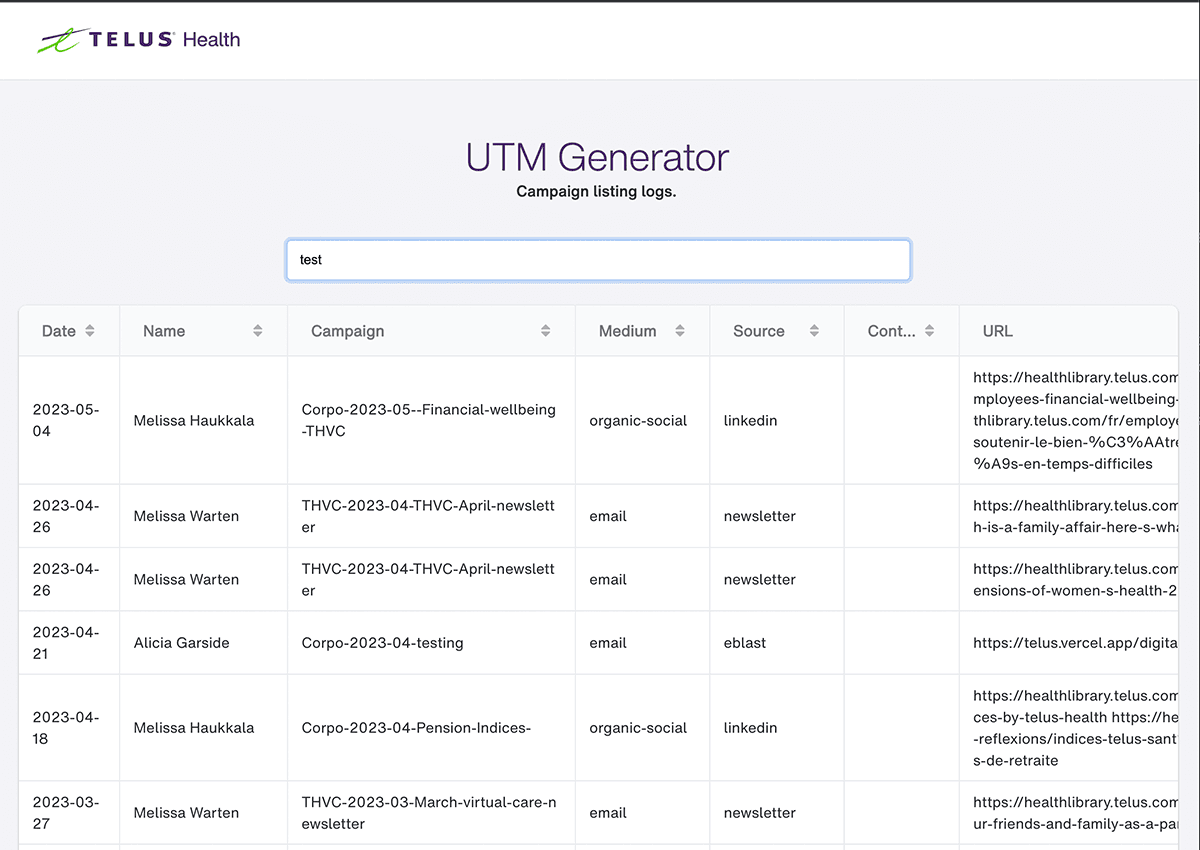Sort the Source column with its arrows
Image resolution: width=1200 pixels, height=850 pixels.
[814, 331]
